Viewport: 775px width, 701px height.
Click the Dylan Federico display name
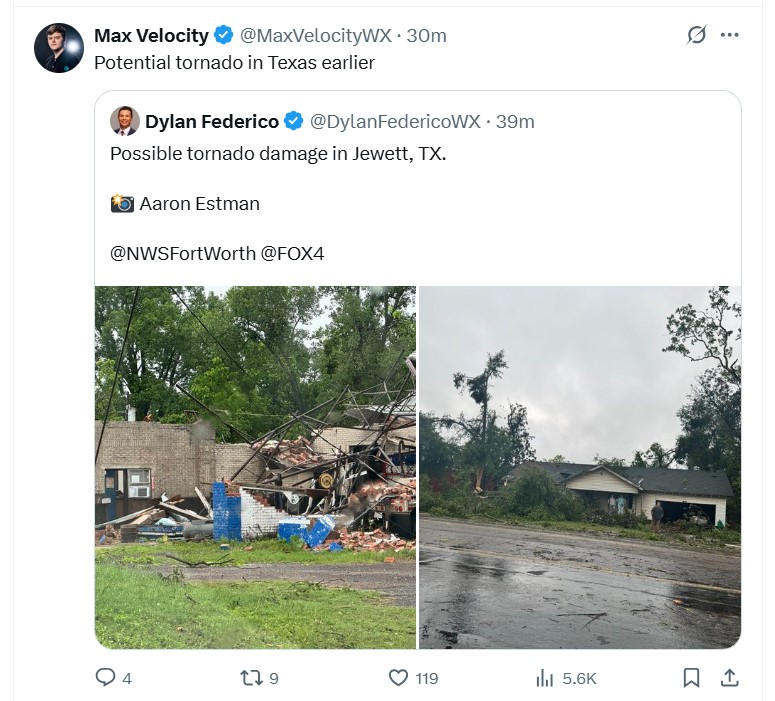pos(212,122)
